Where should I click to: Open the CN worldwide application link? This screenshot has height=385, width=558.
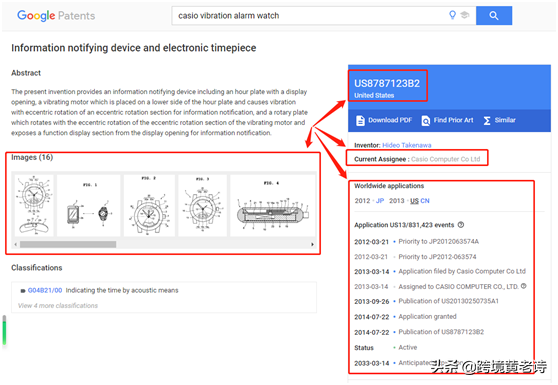click(x=425, y=201)
